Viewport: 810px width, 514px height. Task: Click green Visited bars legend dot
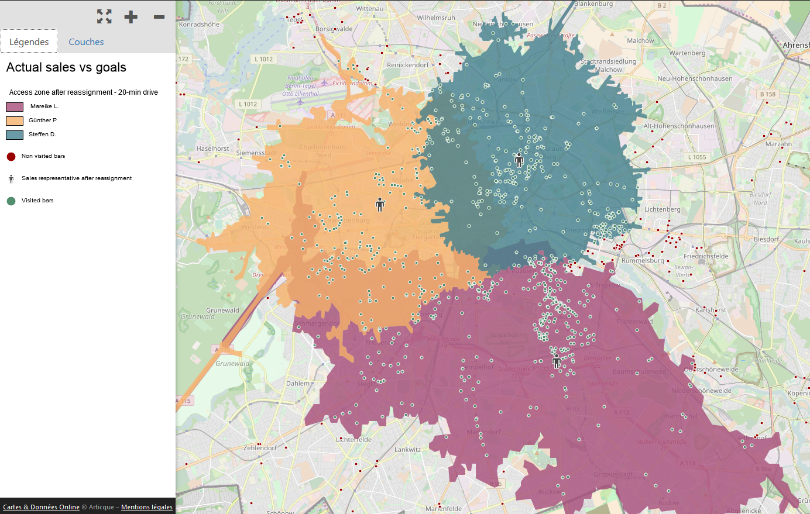11,201
